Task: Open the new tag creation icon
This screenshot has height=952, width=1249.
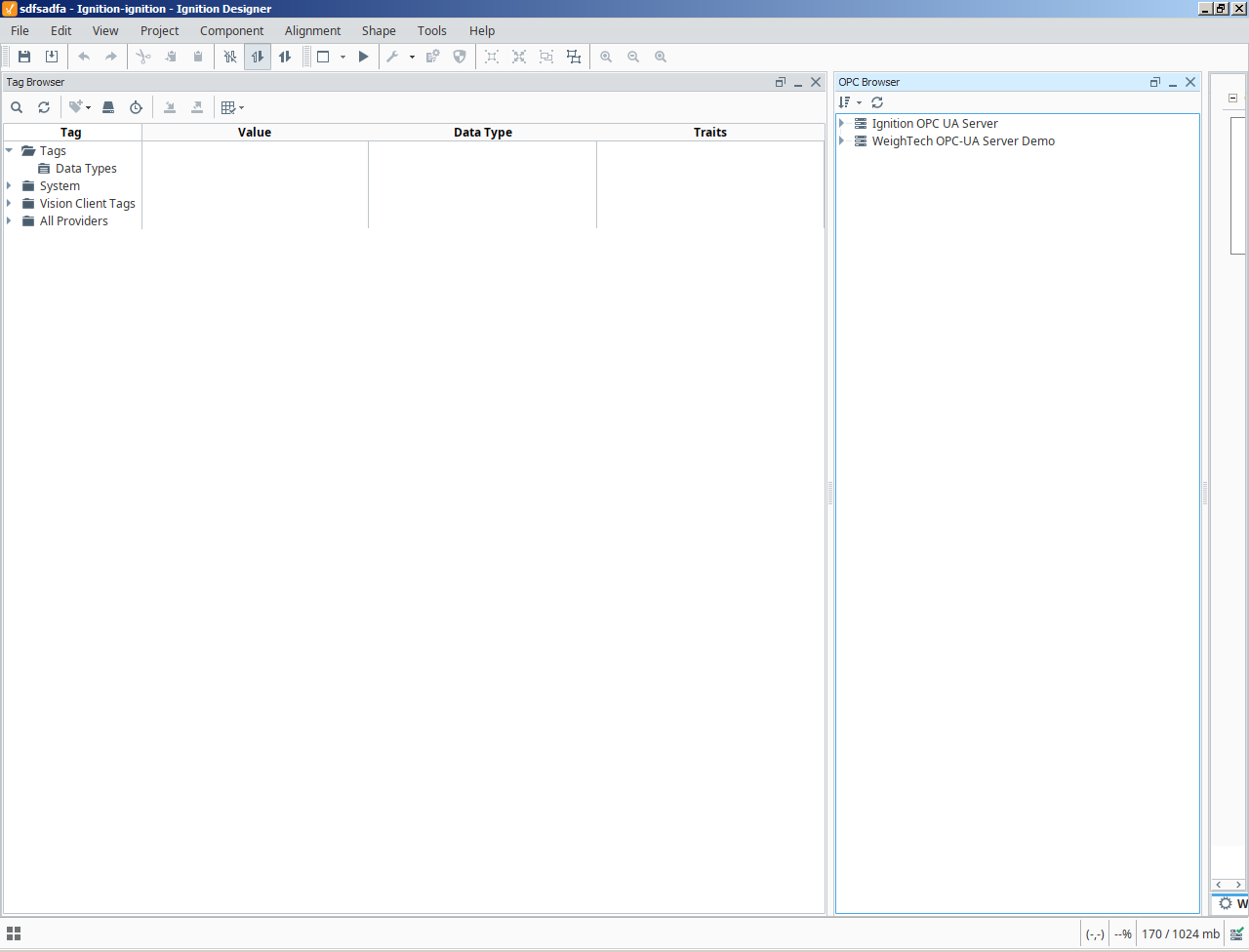Action: pos(76,107)
